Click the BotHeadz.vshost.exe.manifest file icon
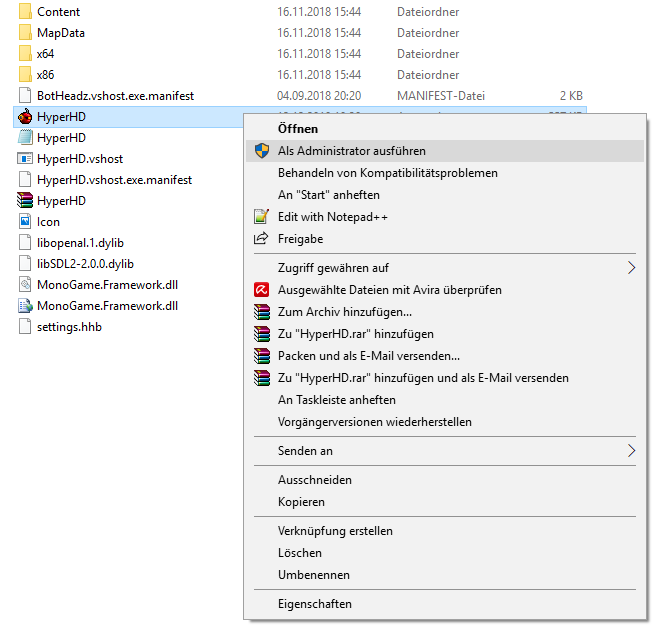652x626 pixels. click(25, 96)
